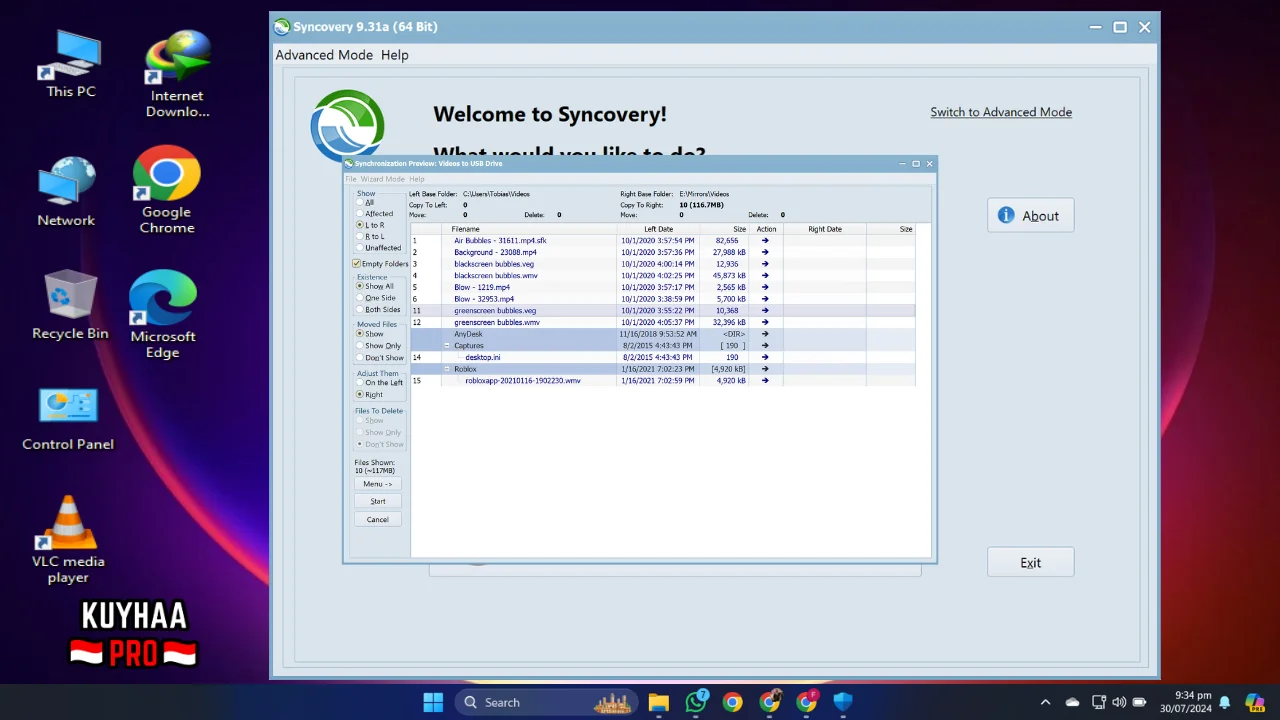This screenshot has width=1280, height=720.
Task: Open Google Chrome desktop shortcut
Action: point(166,190)
